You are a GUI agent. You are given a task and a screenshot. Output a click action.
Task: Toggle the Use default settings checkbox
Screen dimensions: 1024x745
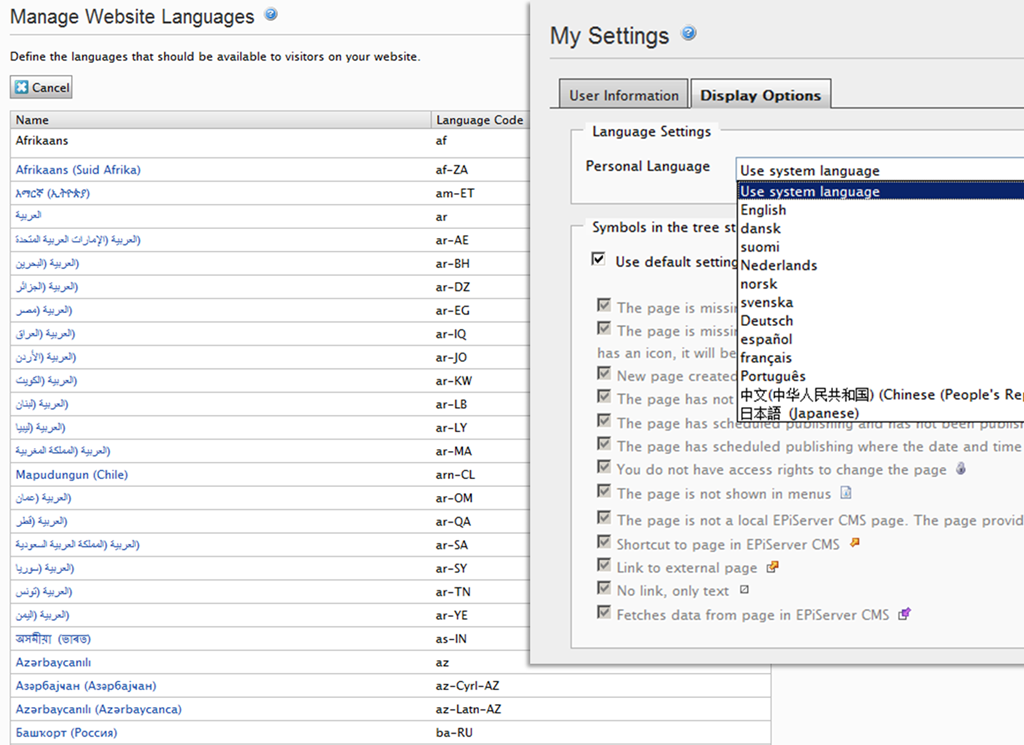(x=598, y=260)
